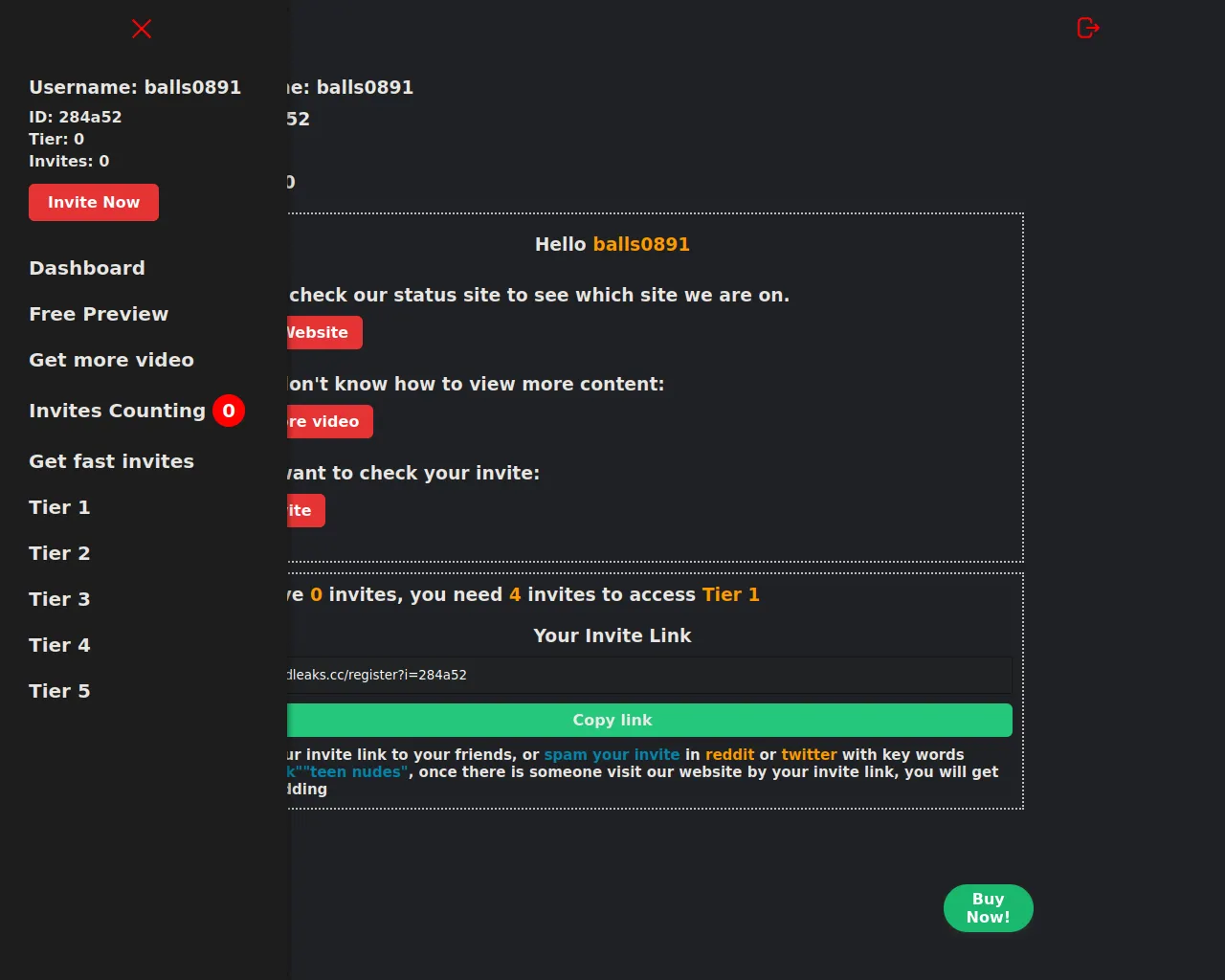The height and width of the screenshot is (980, 1225).
Task: Click the red invite counter badge
Action: 229,411
